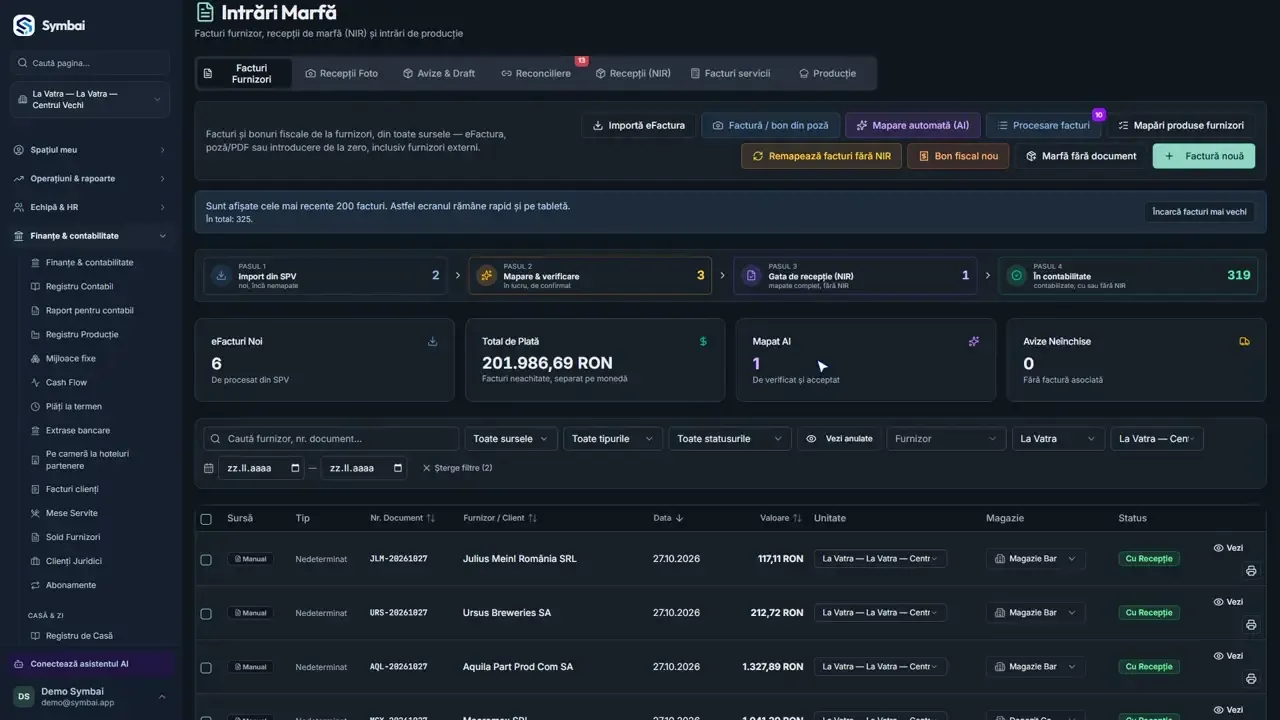
Task: Click print icon for Aquila Part Prod row
Action: click(1251, 679)
